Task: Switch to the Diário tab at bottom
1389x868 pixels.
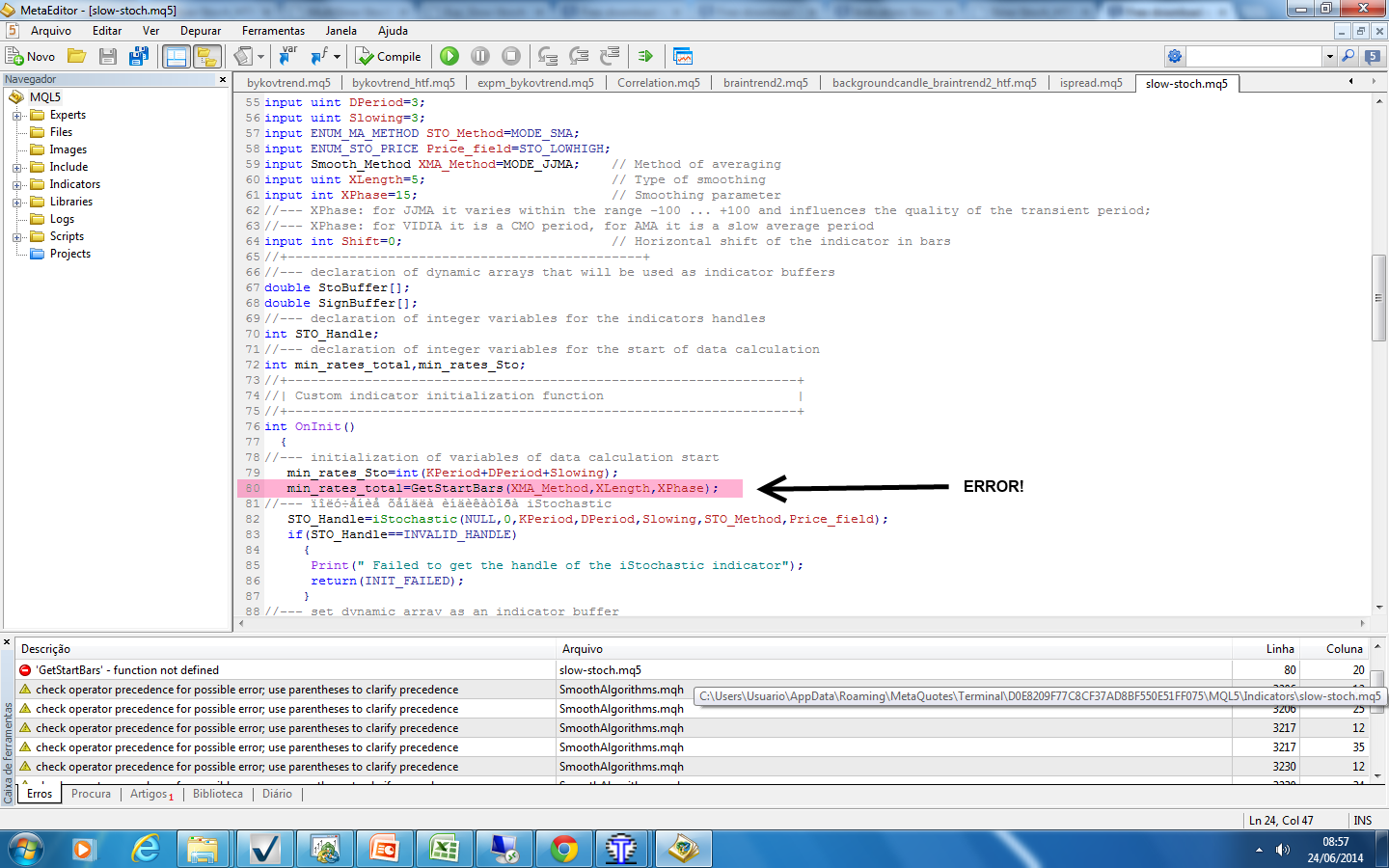Action: click(277, 794)
